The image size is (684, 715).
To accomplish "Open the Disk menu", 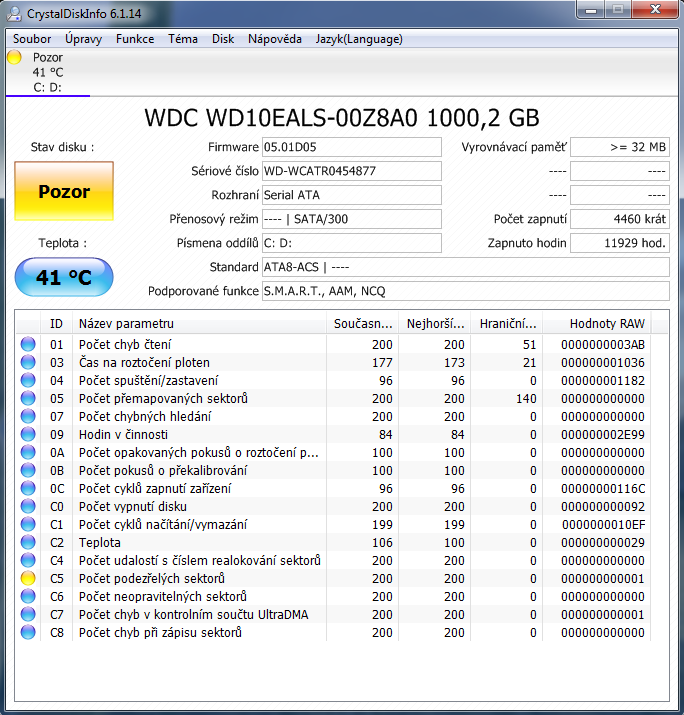I will [x=223, y=39].
